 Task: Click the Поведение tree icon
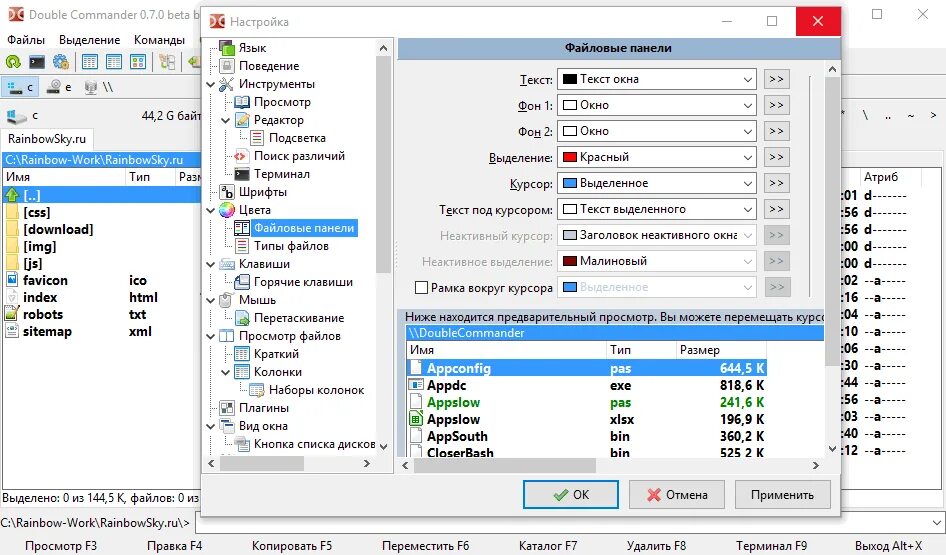(x=227, y=66)
